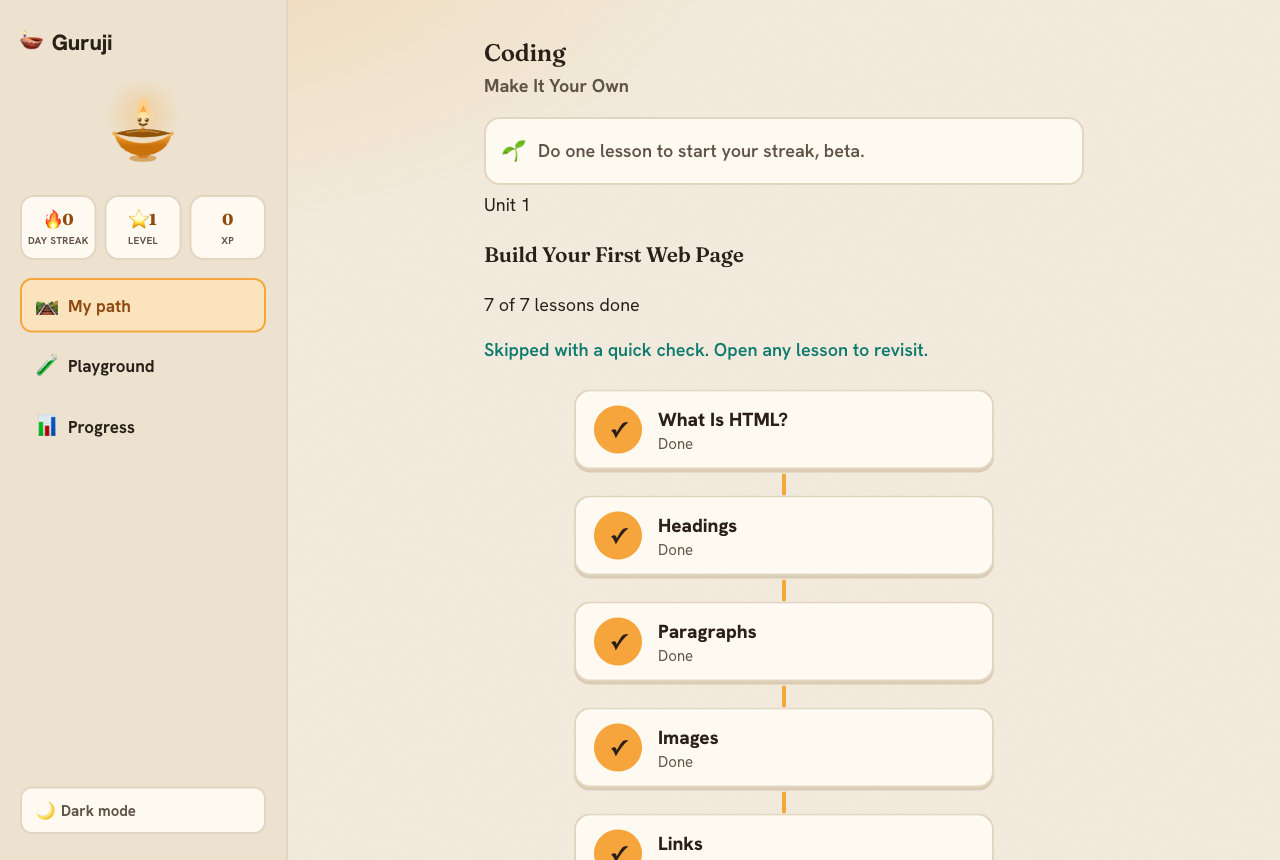1280x860 pixels.
Task: Open the Day Streak stat card
Action: (58, 227)
